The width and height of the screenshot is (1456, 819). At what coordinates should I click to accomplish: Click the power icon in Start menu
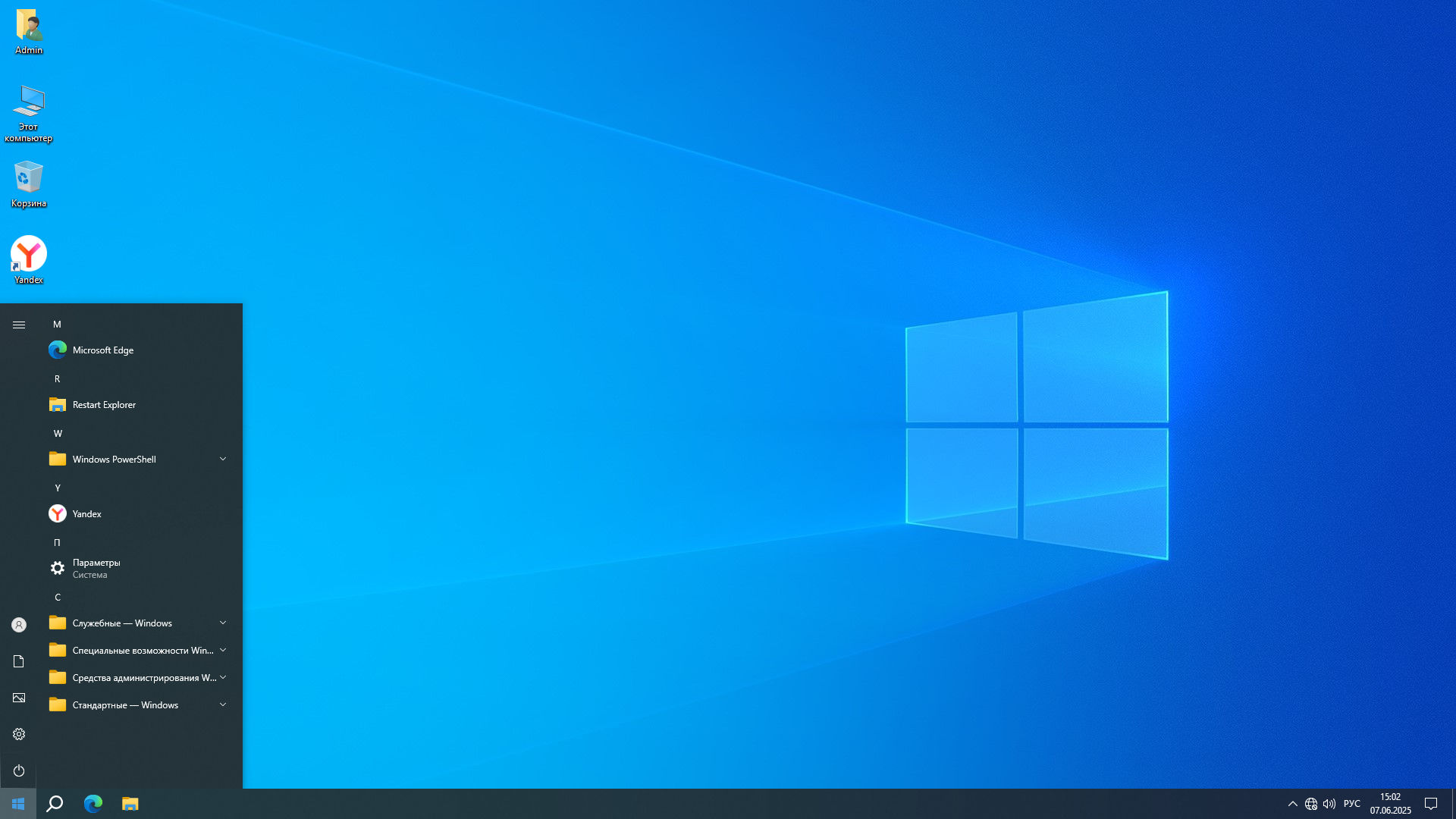click(x=19, y=770)
